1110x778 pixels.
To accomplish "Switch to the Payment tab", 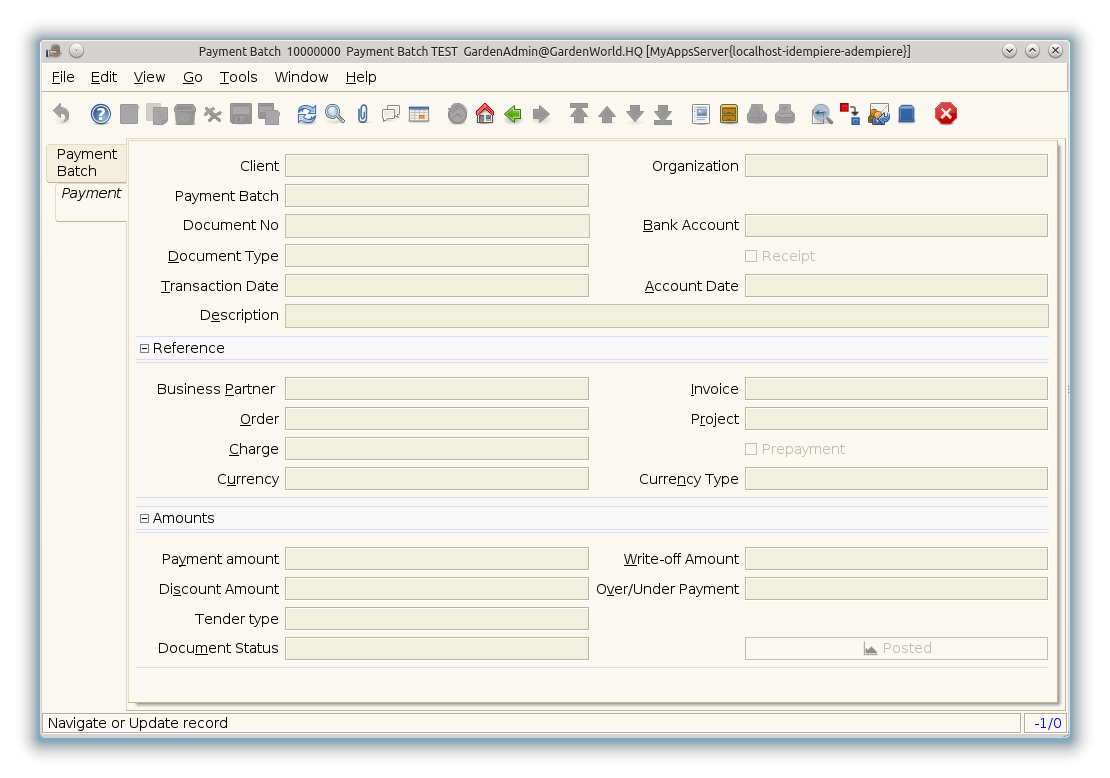I will tap(91, 194).
